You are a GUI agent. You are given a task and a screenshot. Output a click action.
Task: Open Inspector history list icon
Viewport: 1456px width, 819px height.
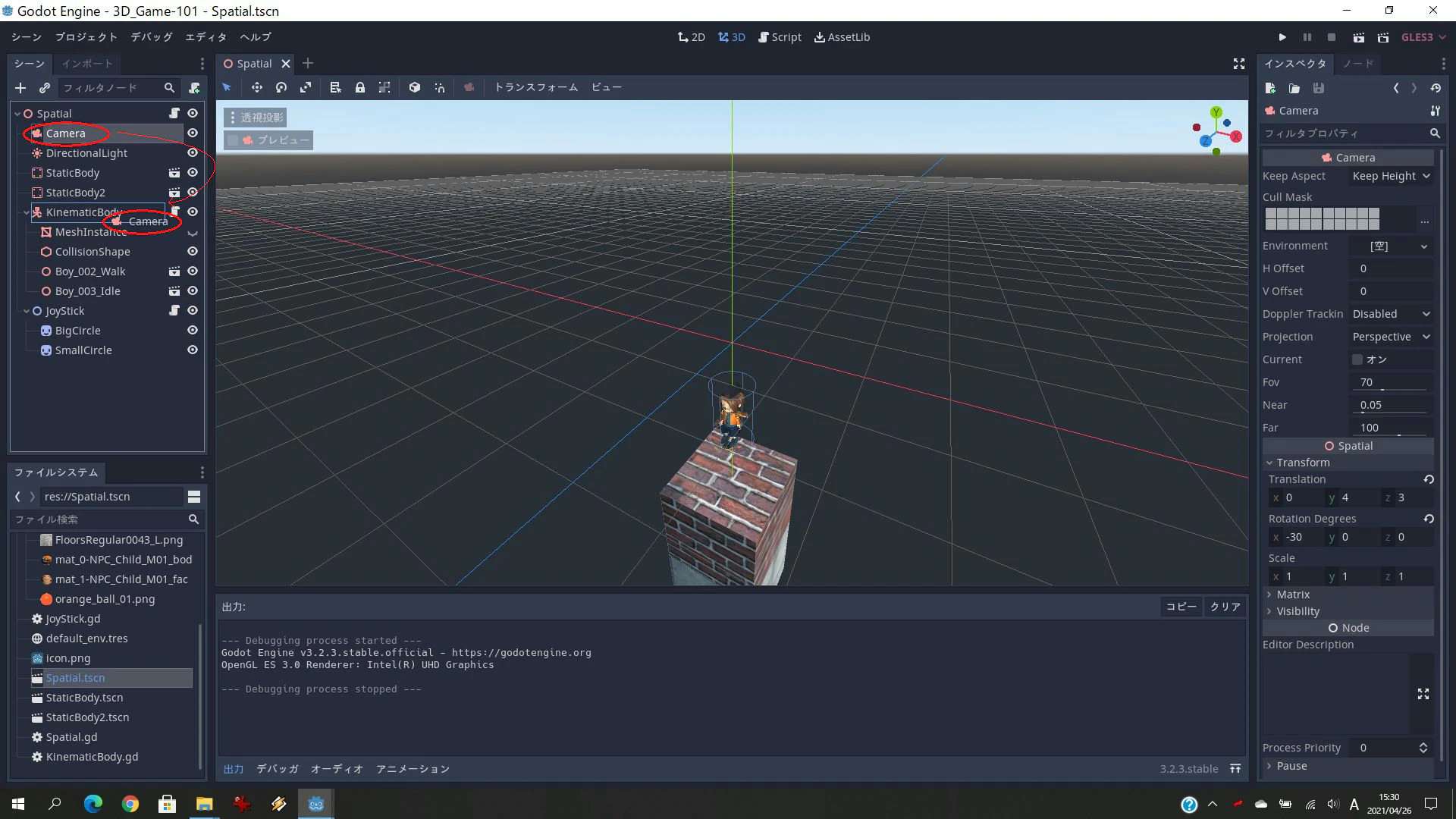point(1436,88)
